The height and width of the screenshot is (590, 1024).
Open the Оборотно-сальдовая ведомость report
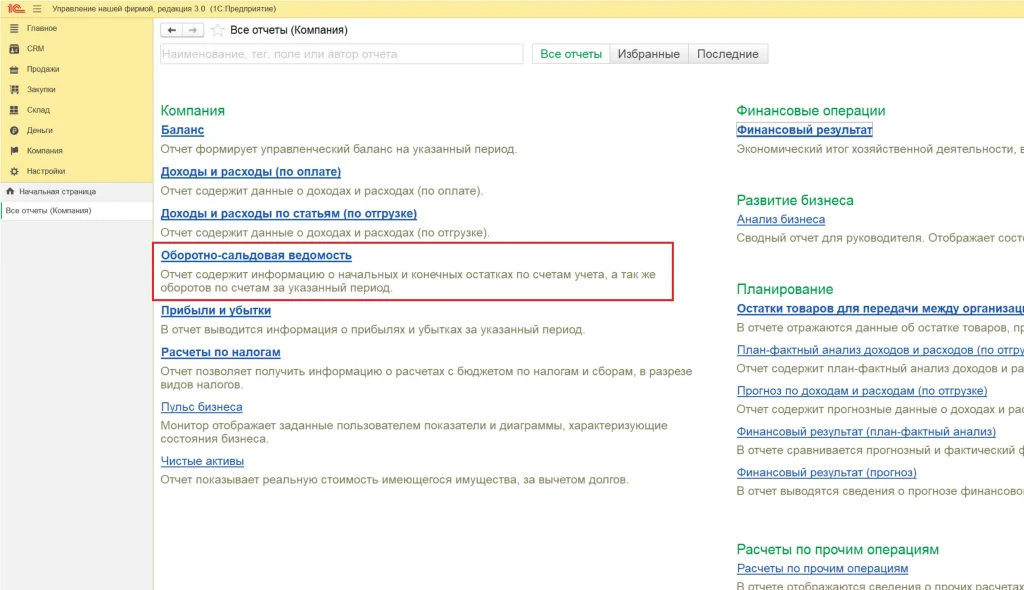click(x=256, y=255)
